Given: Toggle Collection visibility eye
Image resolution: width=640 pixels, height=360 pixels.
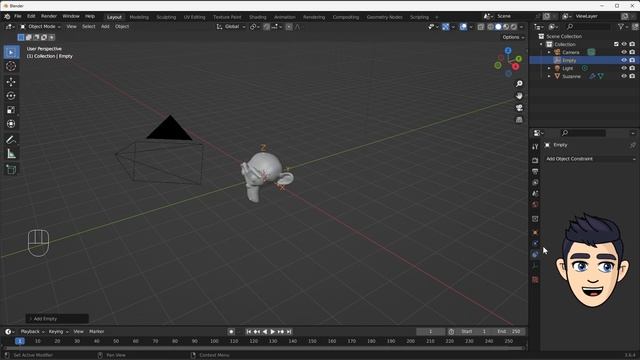Looking at the screenshot, I should [624, 44].
